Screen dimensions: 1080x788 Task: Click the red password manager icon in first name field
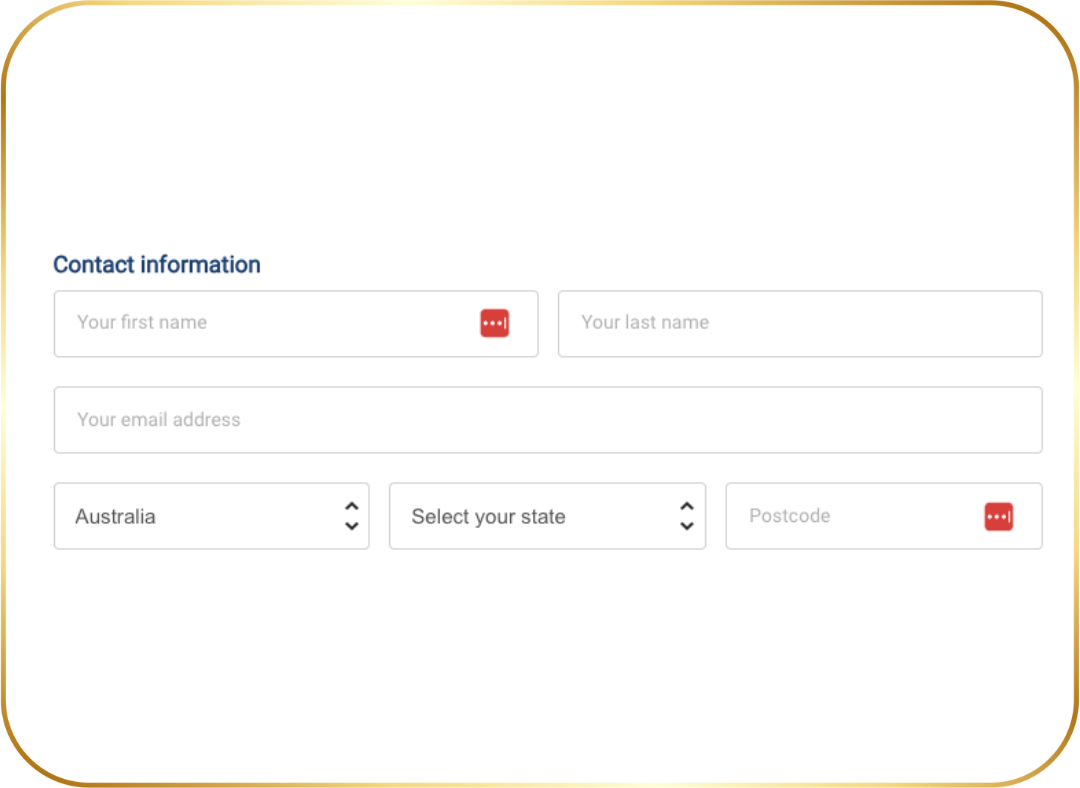click(x=494, y=323)
